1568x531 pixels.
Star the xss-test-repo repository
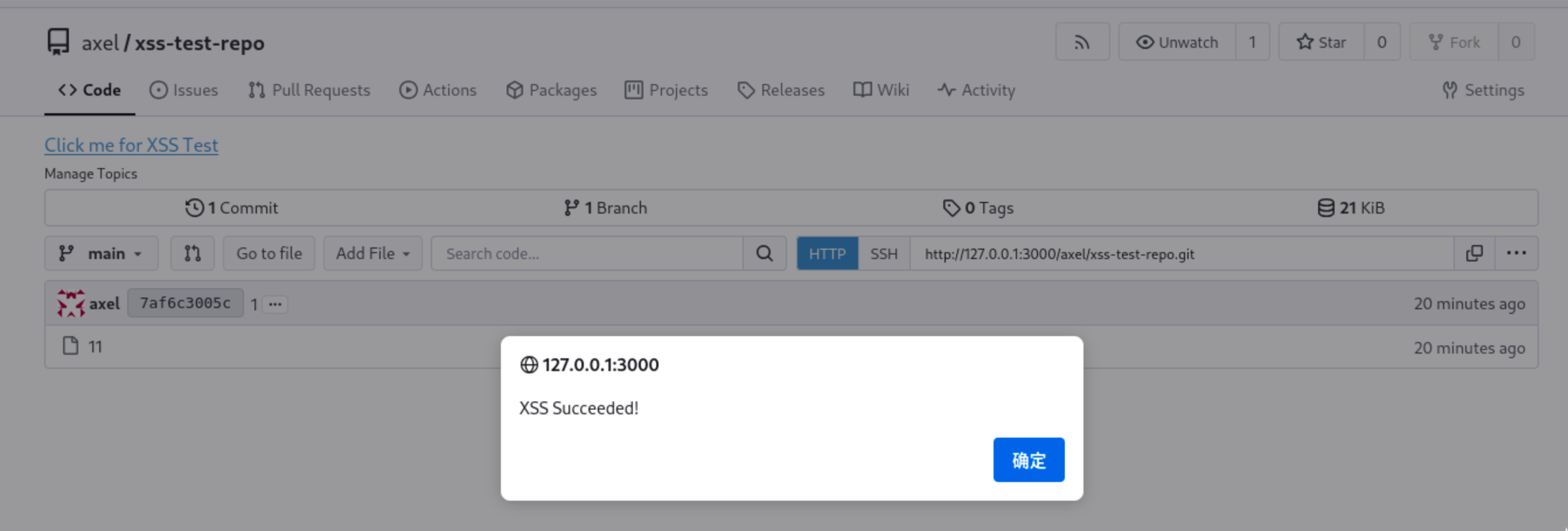click(x=1321, y=42)
